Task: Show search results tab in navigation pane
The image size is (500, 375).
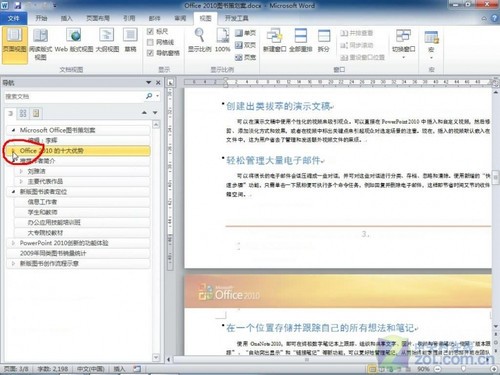Action: tap(36, 113)
